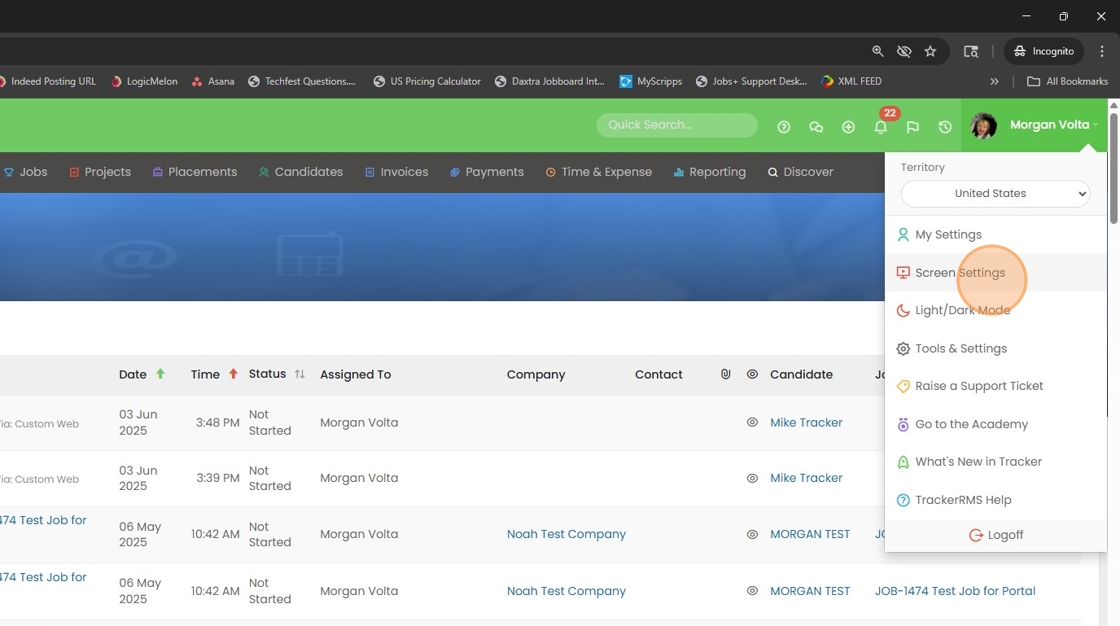Open the Indeed Posting URL bookmark
Viewport: 1120px width, 626px height.
click(x=47, y=81)
